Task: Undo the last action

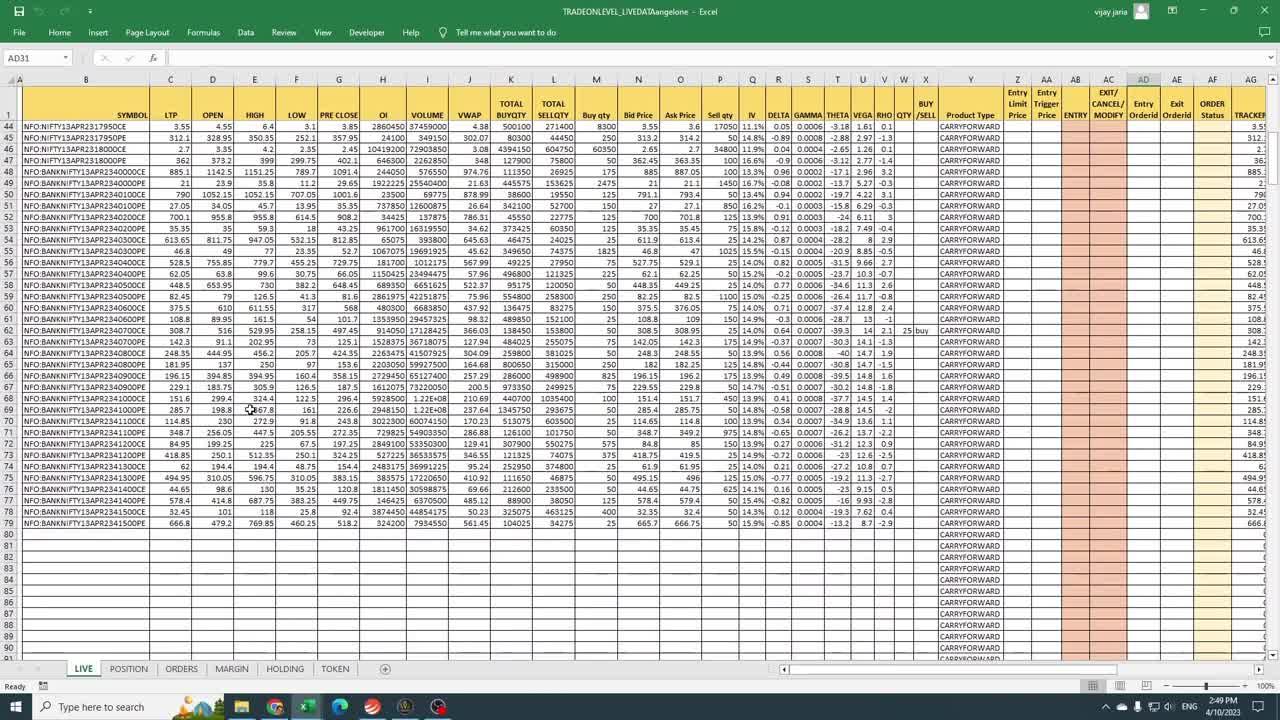Action: 41,11
